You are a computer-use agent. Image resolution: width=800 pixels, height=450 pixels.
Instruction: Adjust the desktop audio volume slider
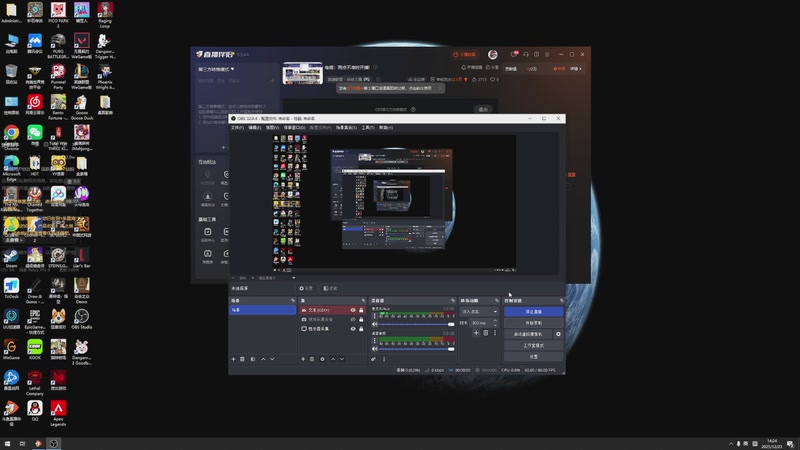(x=416, y=349)
